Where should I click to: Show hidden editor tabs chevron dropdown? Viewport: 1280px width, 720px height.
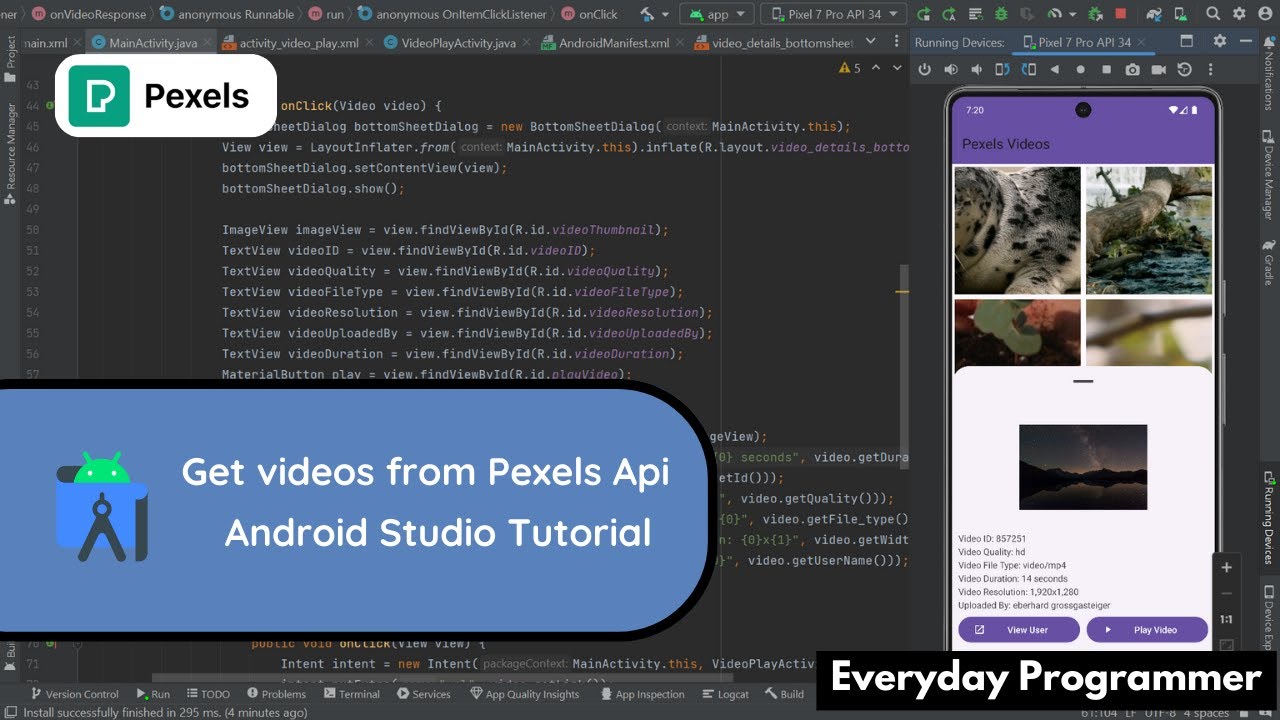870,41
